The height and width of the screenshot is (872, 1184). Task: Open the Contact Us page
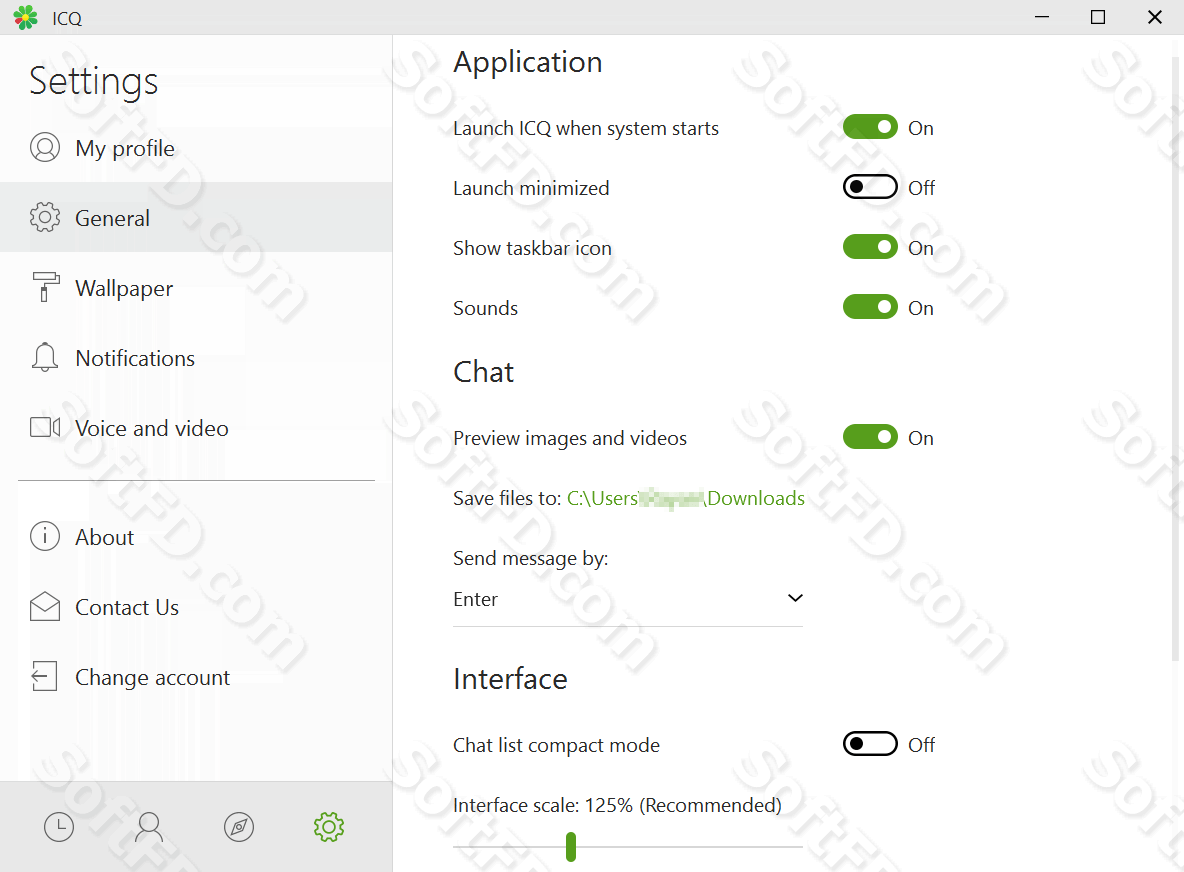coord(196,607)
